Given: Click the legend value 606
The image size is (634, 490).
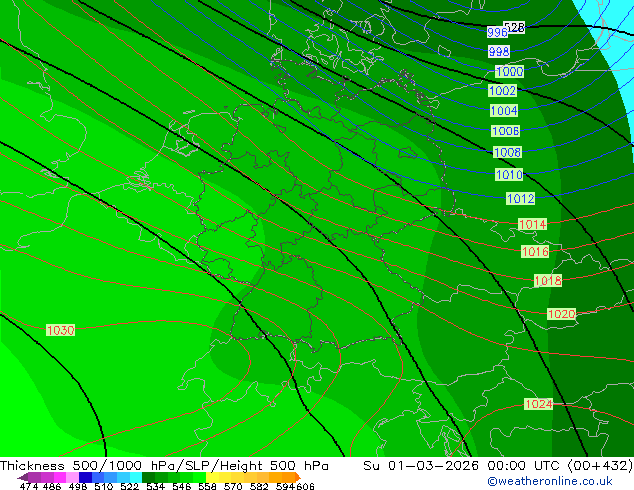Looking at the screenshot, I should [x=305, y=486].
